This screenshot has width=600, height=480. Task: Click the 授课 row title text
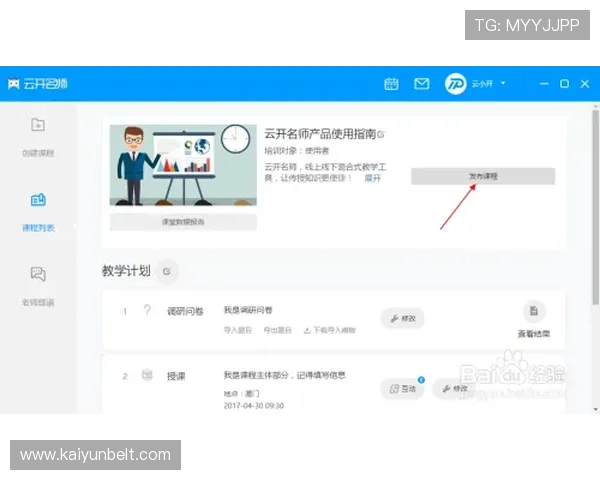coord(176,376)
